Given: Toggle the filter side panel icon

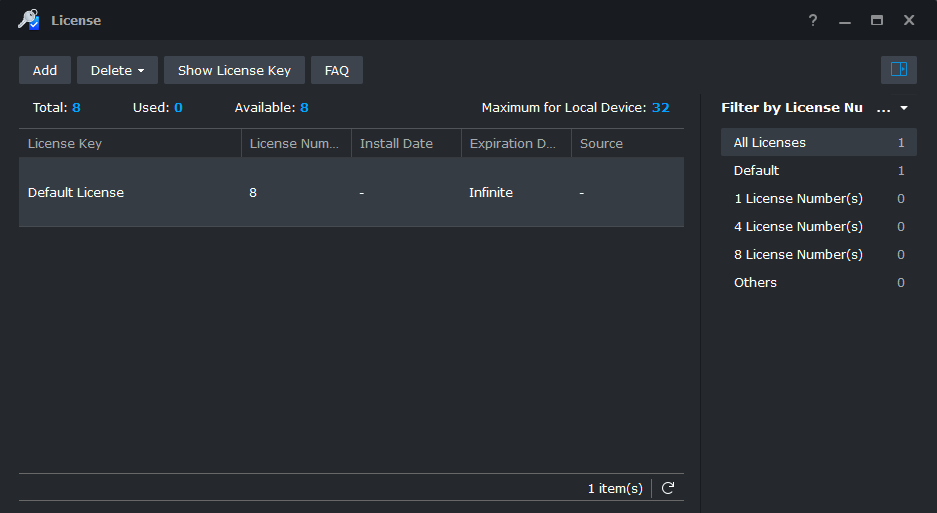Looking at the screenshot, I should tap(898, 70).
